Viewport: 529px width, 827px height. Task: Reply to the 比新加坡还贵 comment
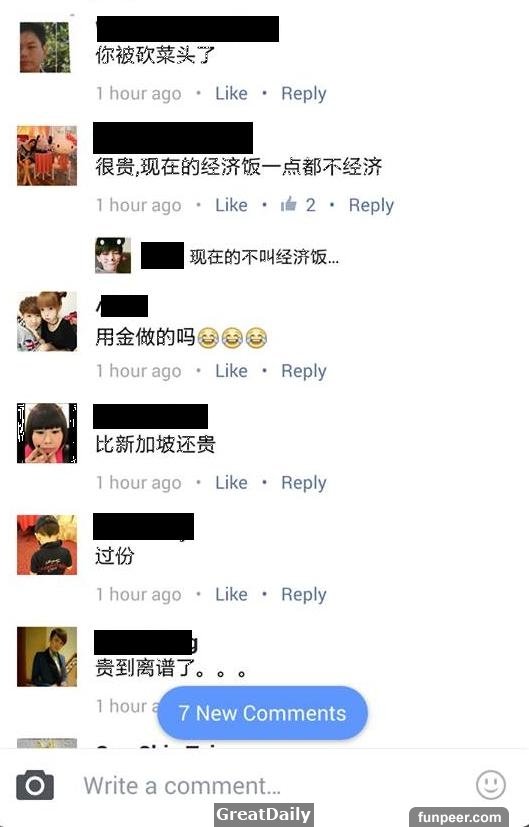[x=304, y=483]
